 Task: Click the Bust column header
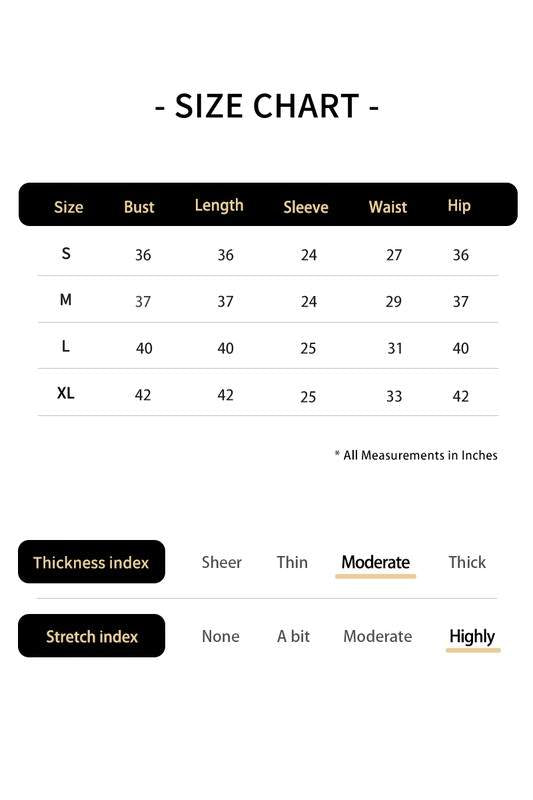tap(139, 207)
